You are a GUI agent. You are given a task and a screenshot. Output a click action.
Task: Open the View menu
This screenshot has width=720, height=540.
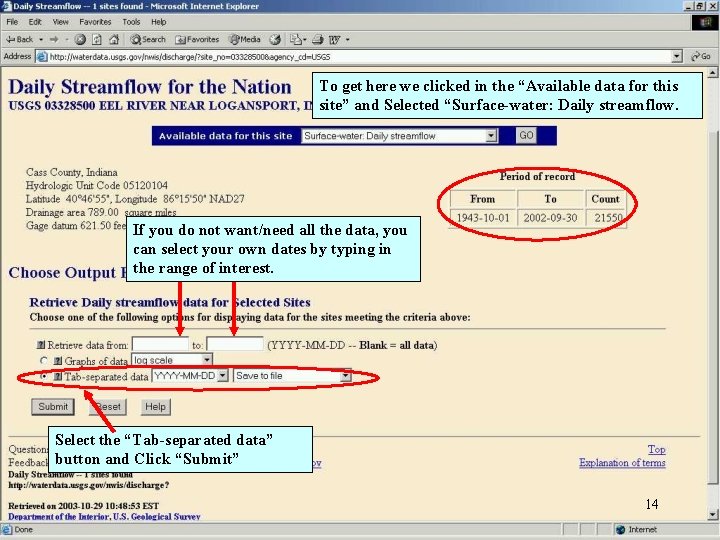point(60,22)
